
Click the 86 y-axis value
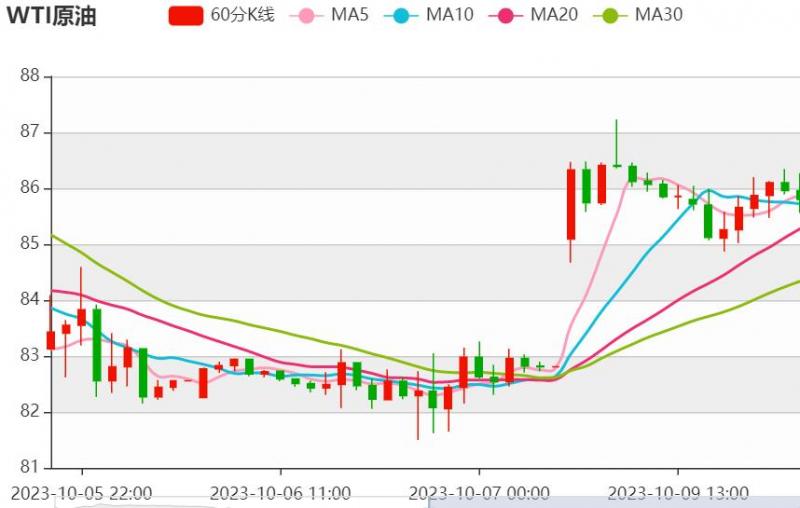click(30, 188)
